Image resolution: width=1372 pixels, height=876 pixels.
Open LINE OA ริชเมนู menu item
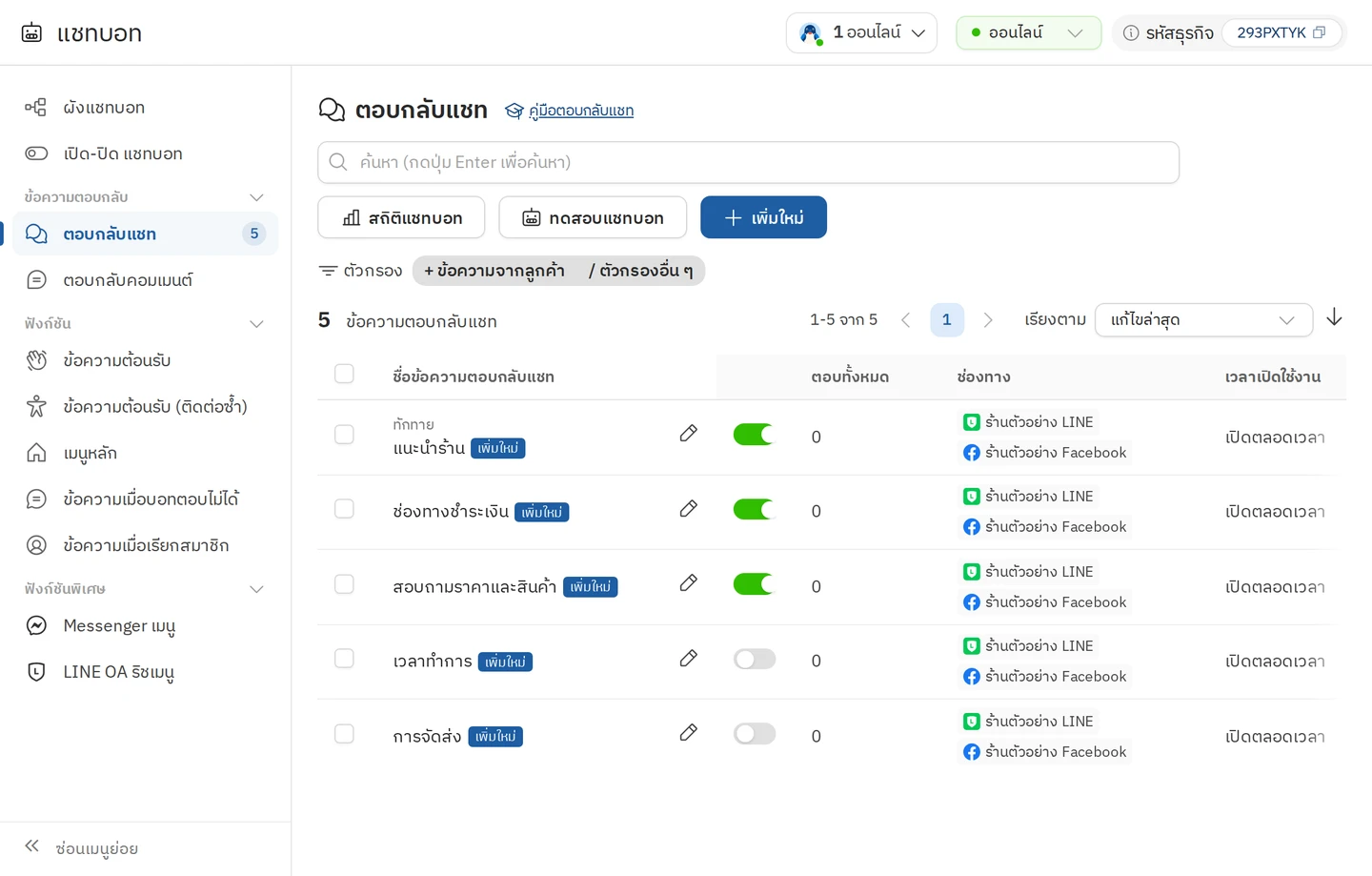(x=145, y=672)
